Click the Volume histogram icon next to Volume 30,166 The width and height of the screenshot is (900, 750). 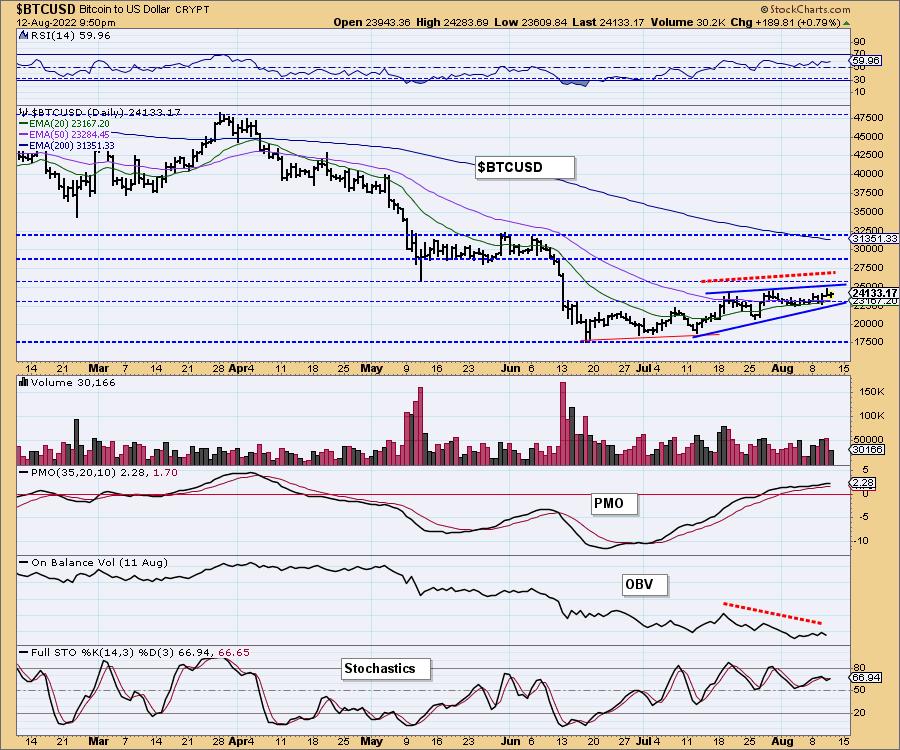coord(24,382)
